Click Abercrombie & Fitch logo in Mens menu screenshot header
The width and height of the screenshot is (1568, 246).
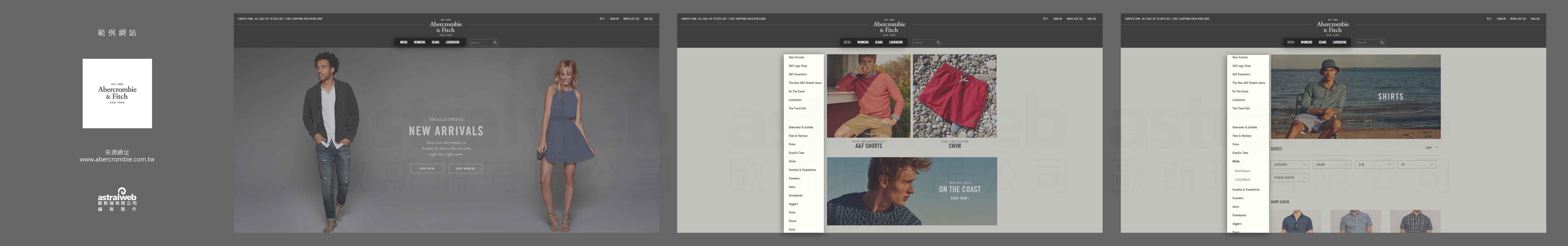pyautogui.click(x=889, y=27)
